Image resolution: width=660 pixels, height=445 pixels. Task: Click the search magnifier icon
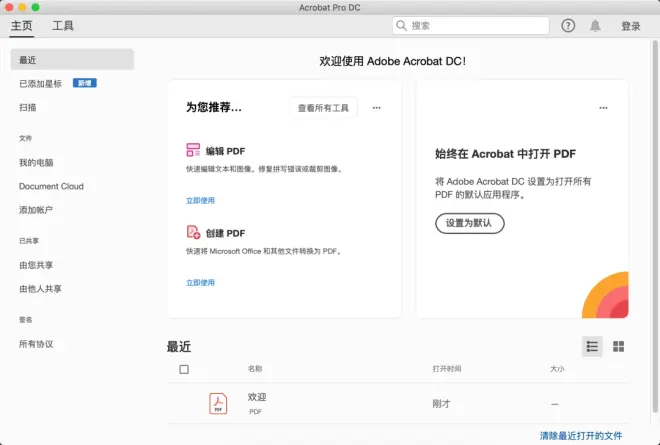(401, 26)
